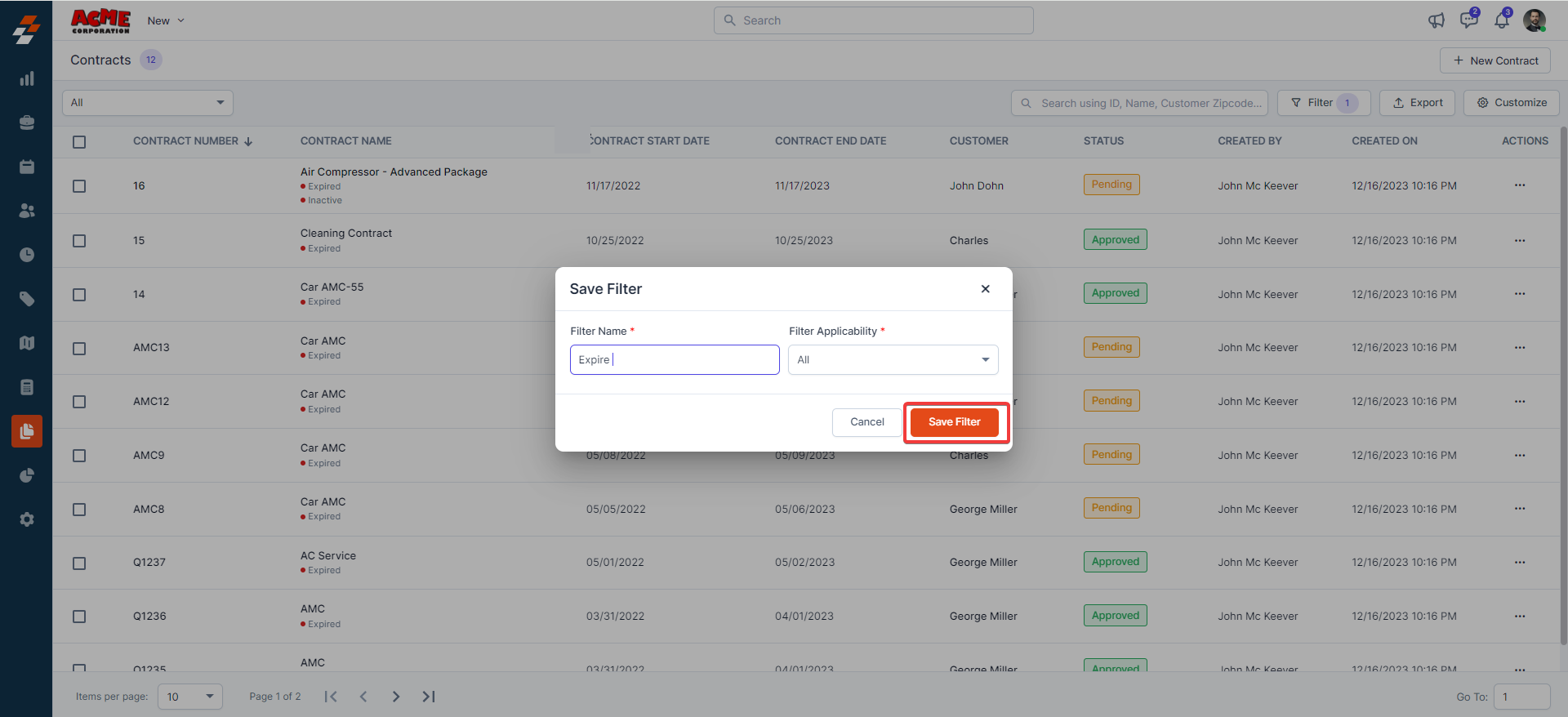Select the checkbox for contract 16
Viewport: 1568px width, 717px height.
point(79,186)
